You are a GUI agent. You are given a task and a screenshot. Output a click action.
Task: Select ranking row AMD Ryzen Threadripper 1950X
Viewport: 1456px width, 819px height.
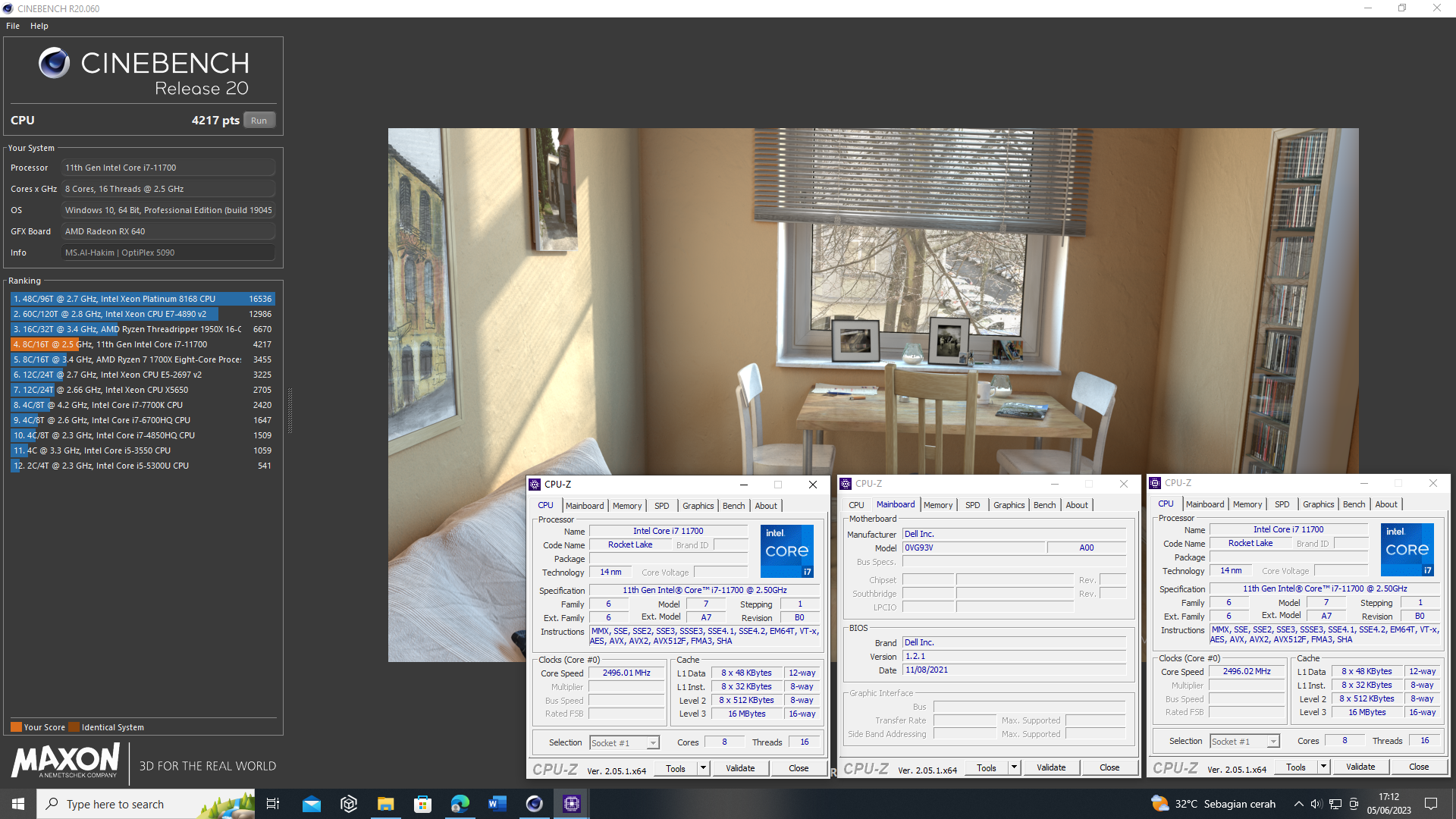click(x=143, y=329)
